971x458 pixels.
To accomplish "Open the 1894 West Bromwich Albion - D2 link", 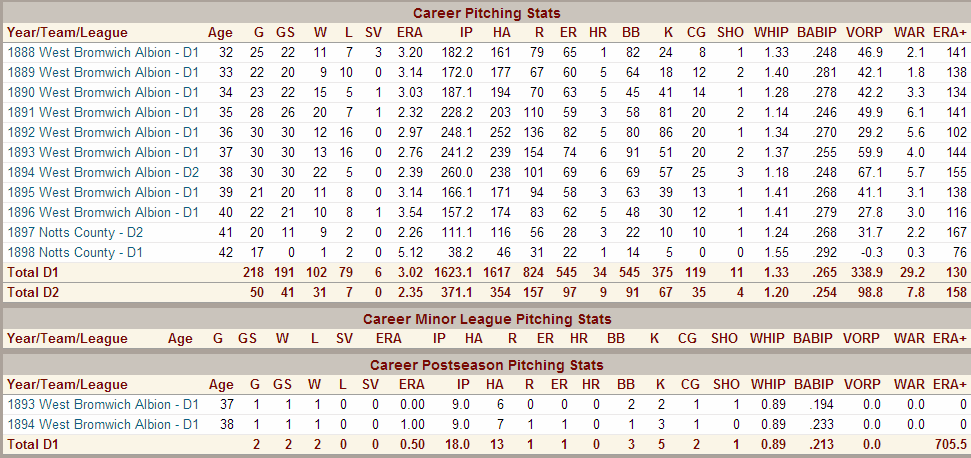I will tap(102, 172).
